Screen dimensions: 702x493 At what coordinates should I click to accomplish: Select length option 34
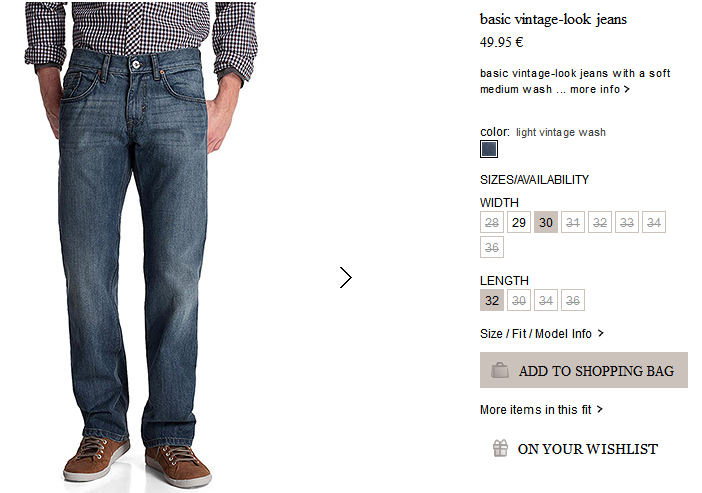click(546, 300)
